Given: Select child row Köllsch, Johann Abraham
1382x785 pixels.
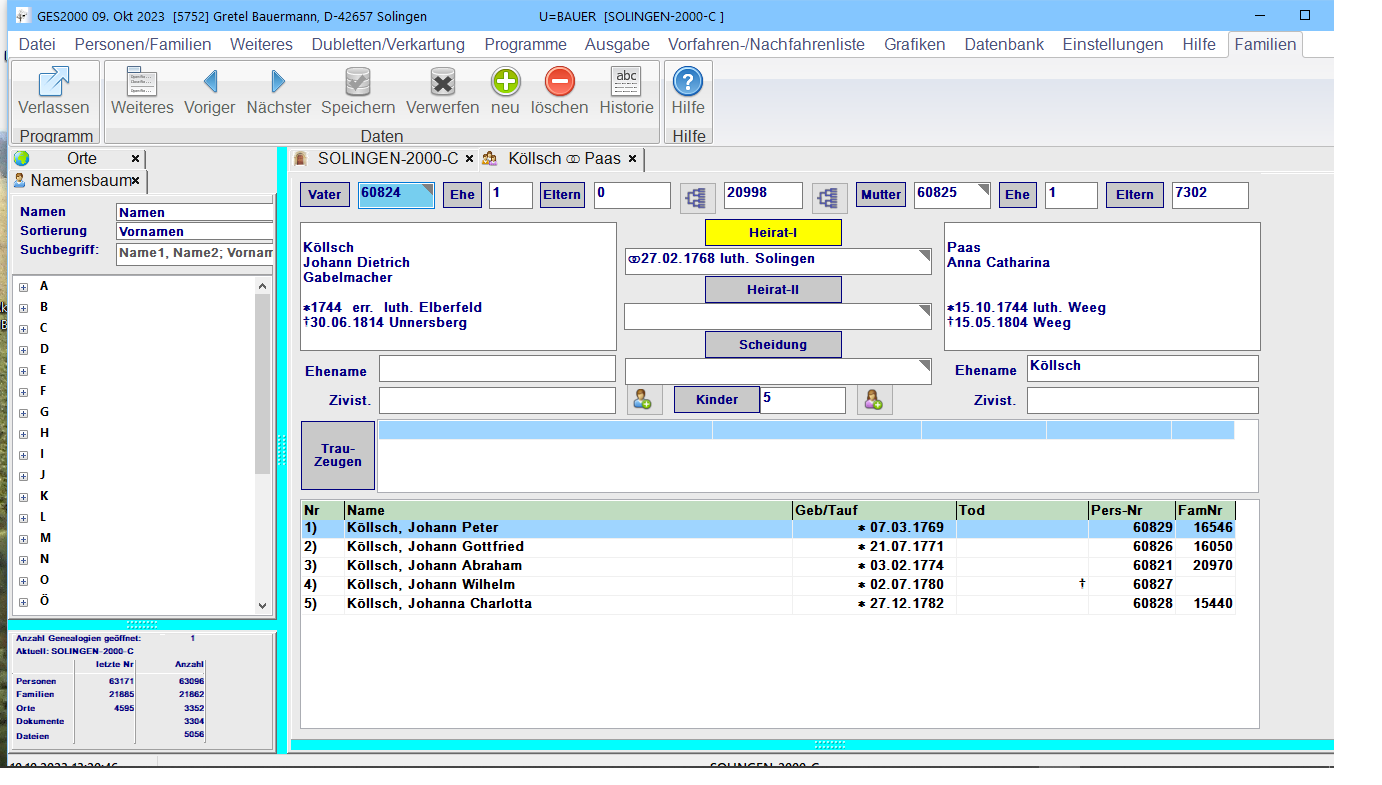Looking at the screenshot, I should pyautogui.click(x=768, y=566).
